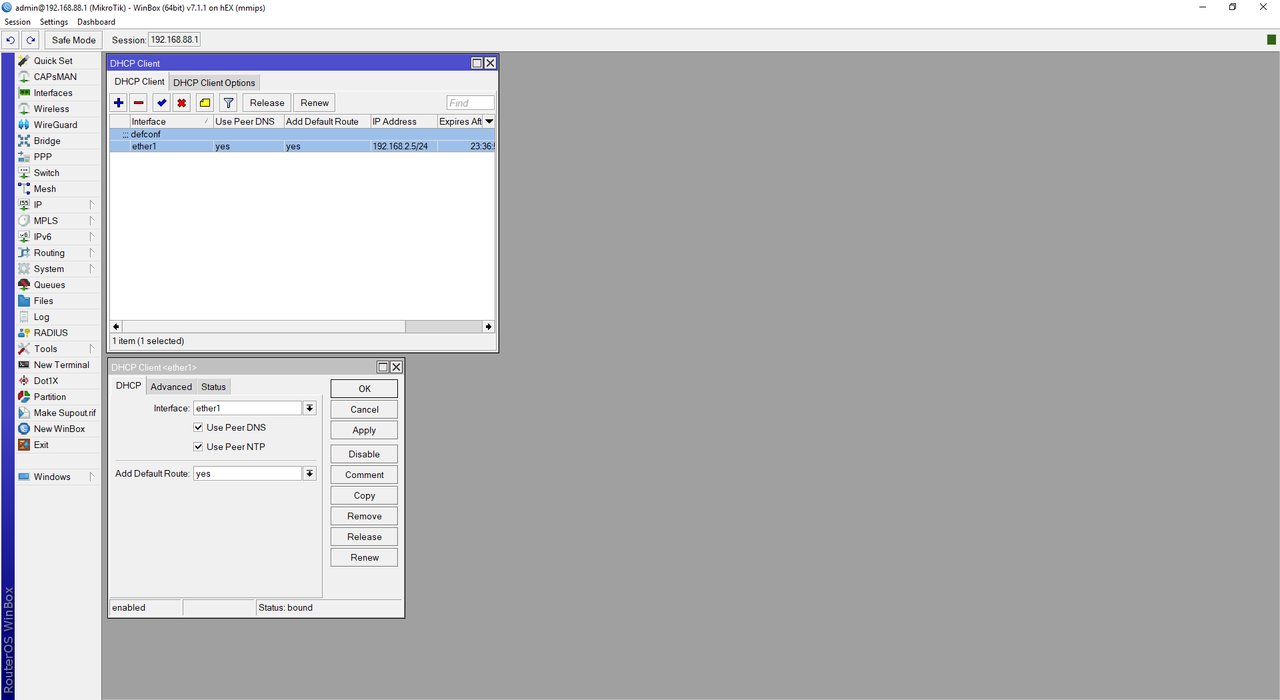Viewport: 1280px width, 700px height.
Task: Switch to the Advanced tab
Action: (x=171, y=387)
